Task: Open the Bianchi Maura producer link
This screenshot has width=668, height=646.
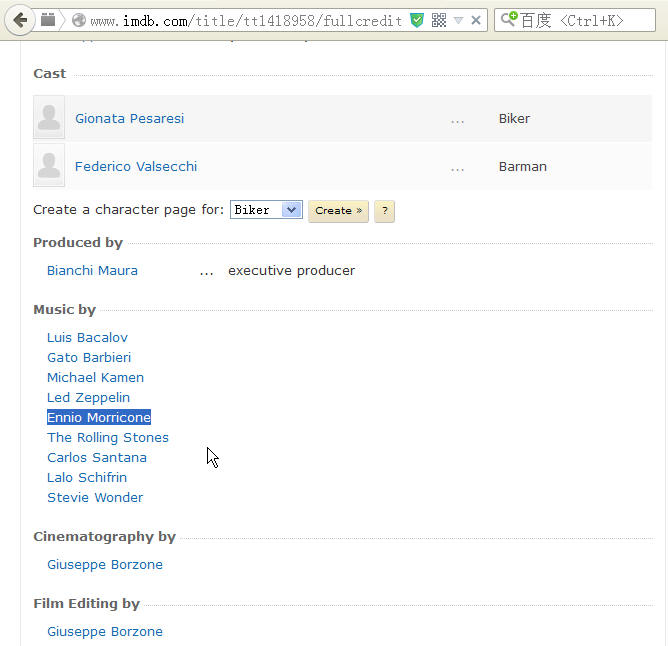Action: click(92, 271)
